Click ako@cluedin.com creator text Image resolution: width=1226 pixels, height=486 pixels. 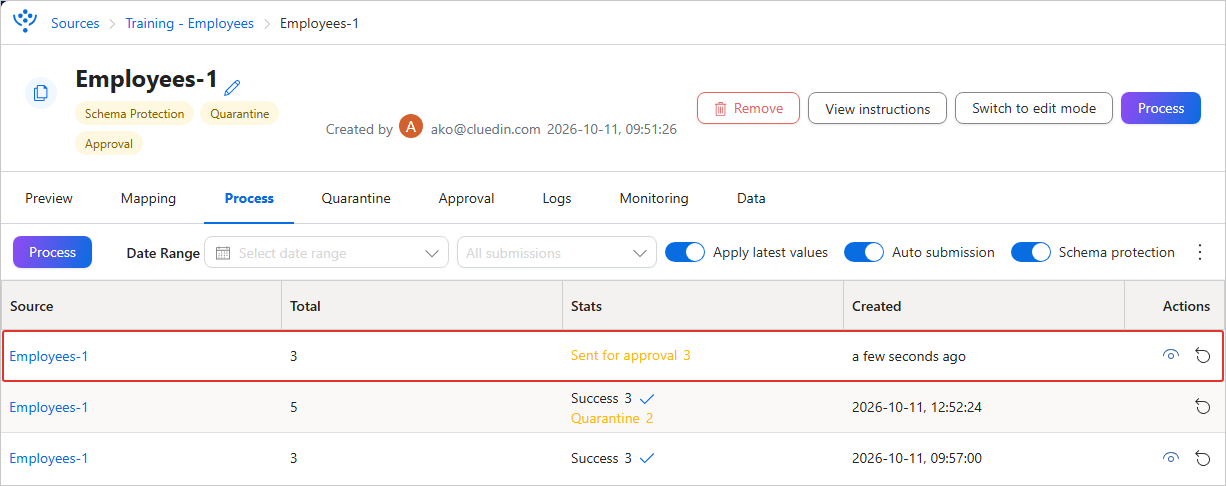[486, 129]
